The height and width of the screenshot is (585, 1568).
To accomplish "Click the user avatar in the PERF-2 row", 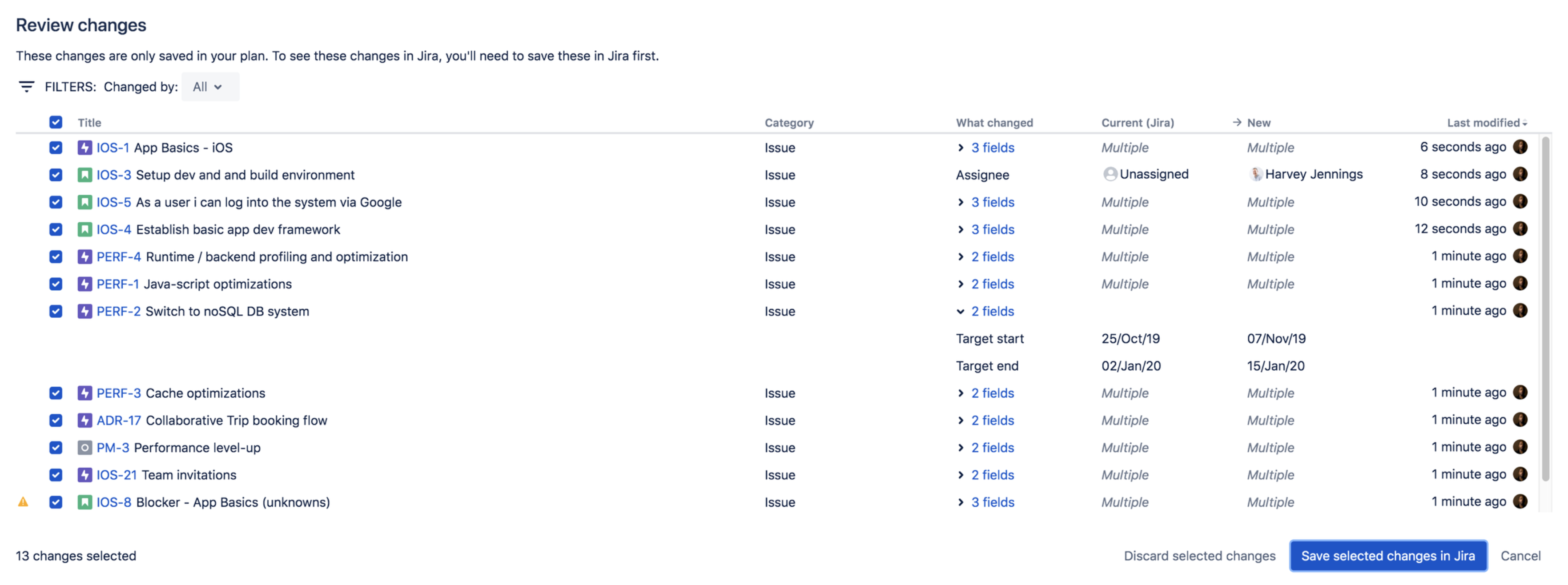I will [1520, 311].
